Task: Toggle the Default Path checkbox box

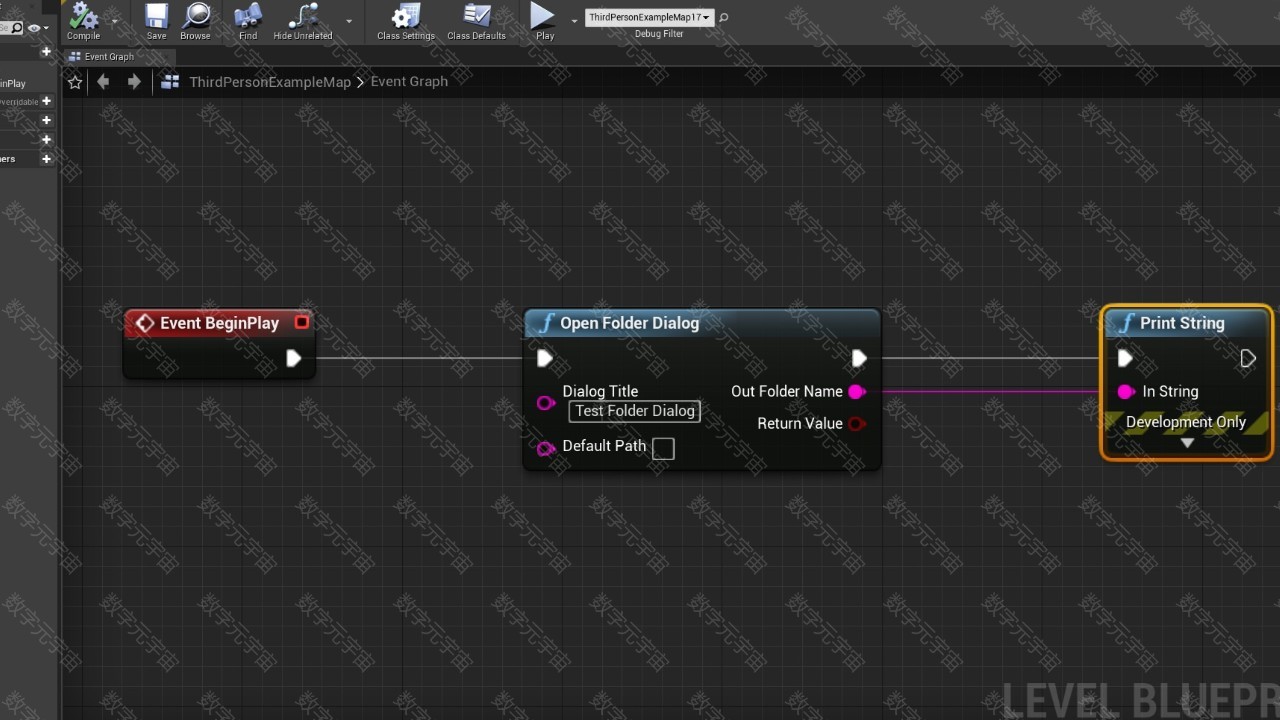Action: (663, 449)
